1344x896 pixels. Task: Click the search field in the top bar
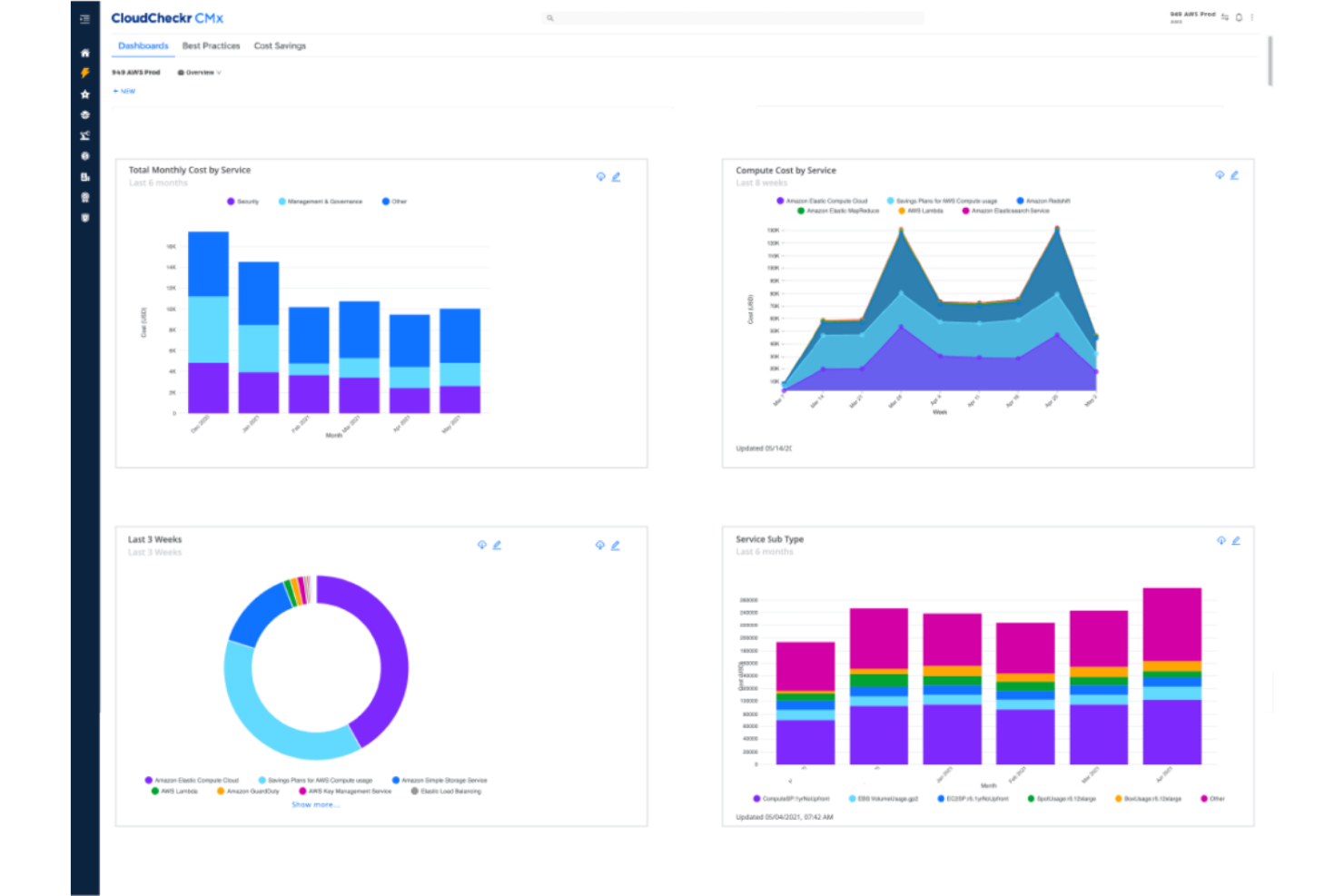point(736,17)
